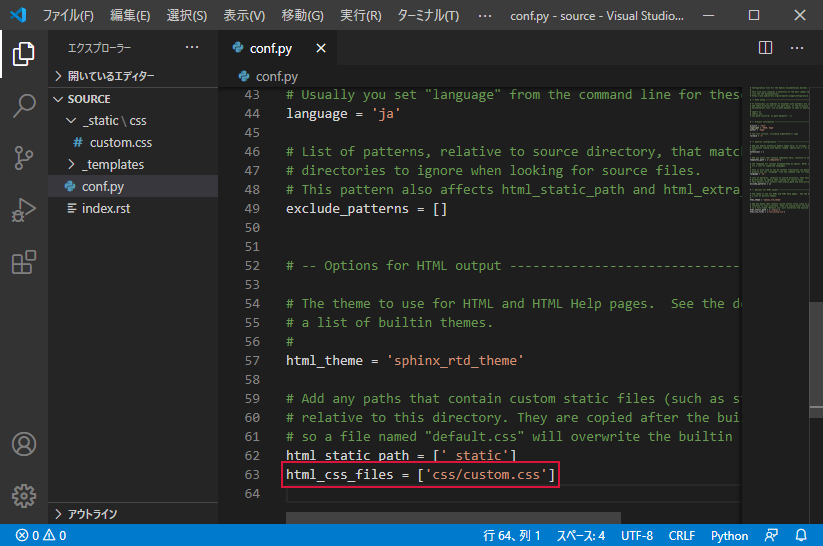This screenshot has width=823, height=546.
Task: Click the html_theme assignment on line 57
Action: [404, 361]
